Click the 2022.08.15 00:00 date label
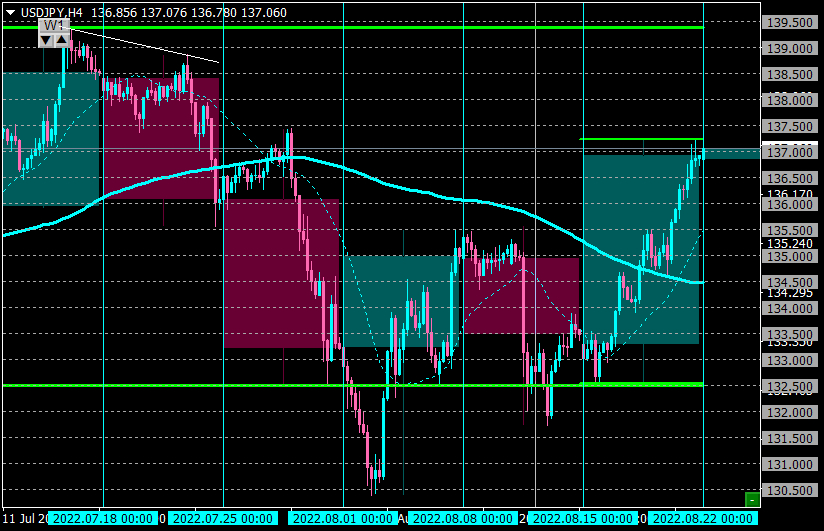The width and height of the screenshot is (824, 531). pos(582,519)
